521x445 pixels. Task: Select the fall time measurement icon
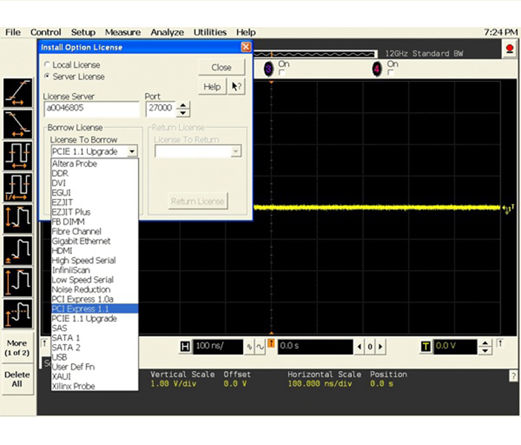pos(18,124)
